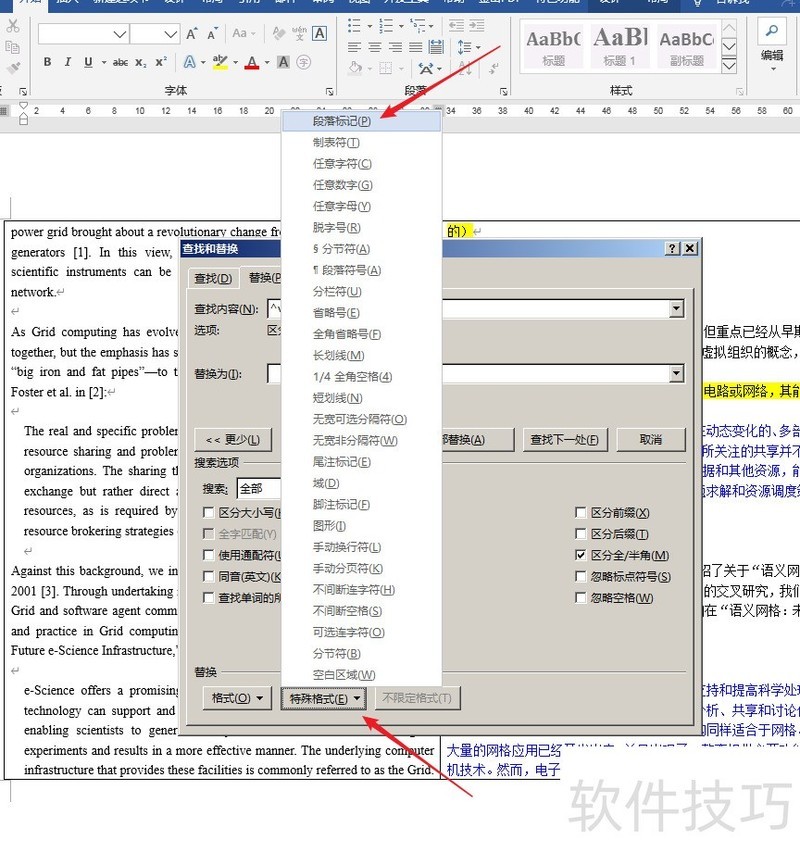Tick the 忽略空格 checkbox
The image size is (800, 865).
point(581,598)
